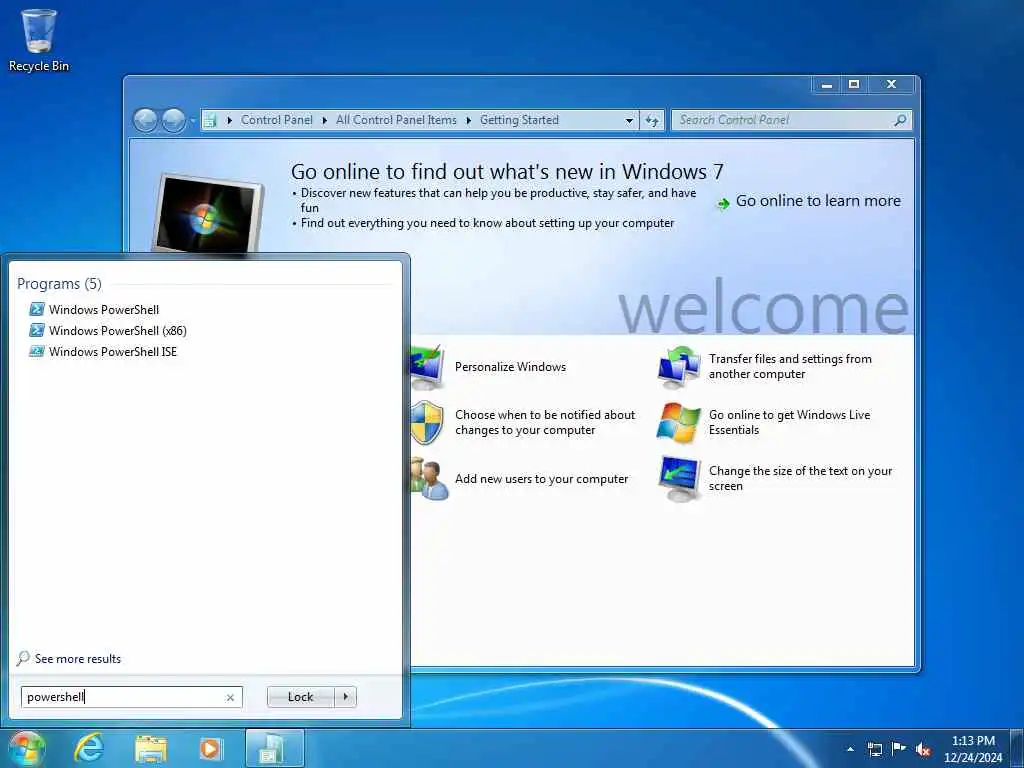Maximize the Getting Started window

point(854,84)
